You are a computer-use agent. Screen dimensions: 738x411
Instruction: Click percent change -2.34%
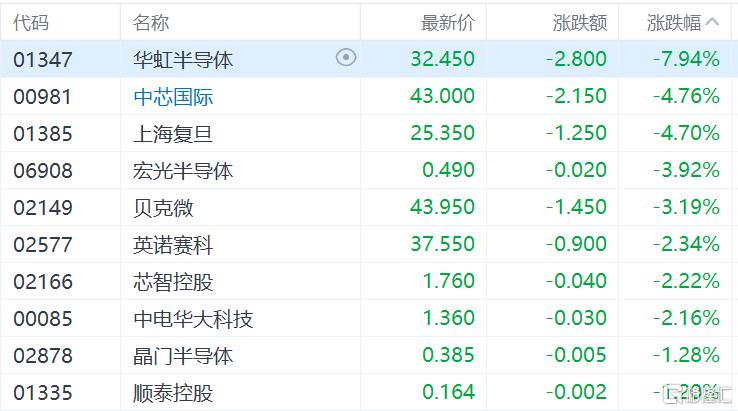coord(686,244)
